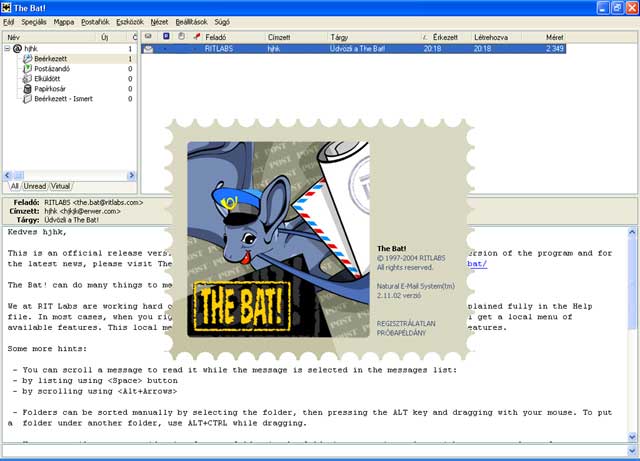The image size is (640, 461).
Task: Click the Postázandó outbox folder icon
Action: (27, 69)
